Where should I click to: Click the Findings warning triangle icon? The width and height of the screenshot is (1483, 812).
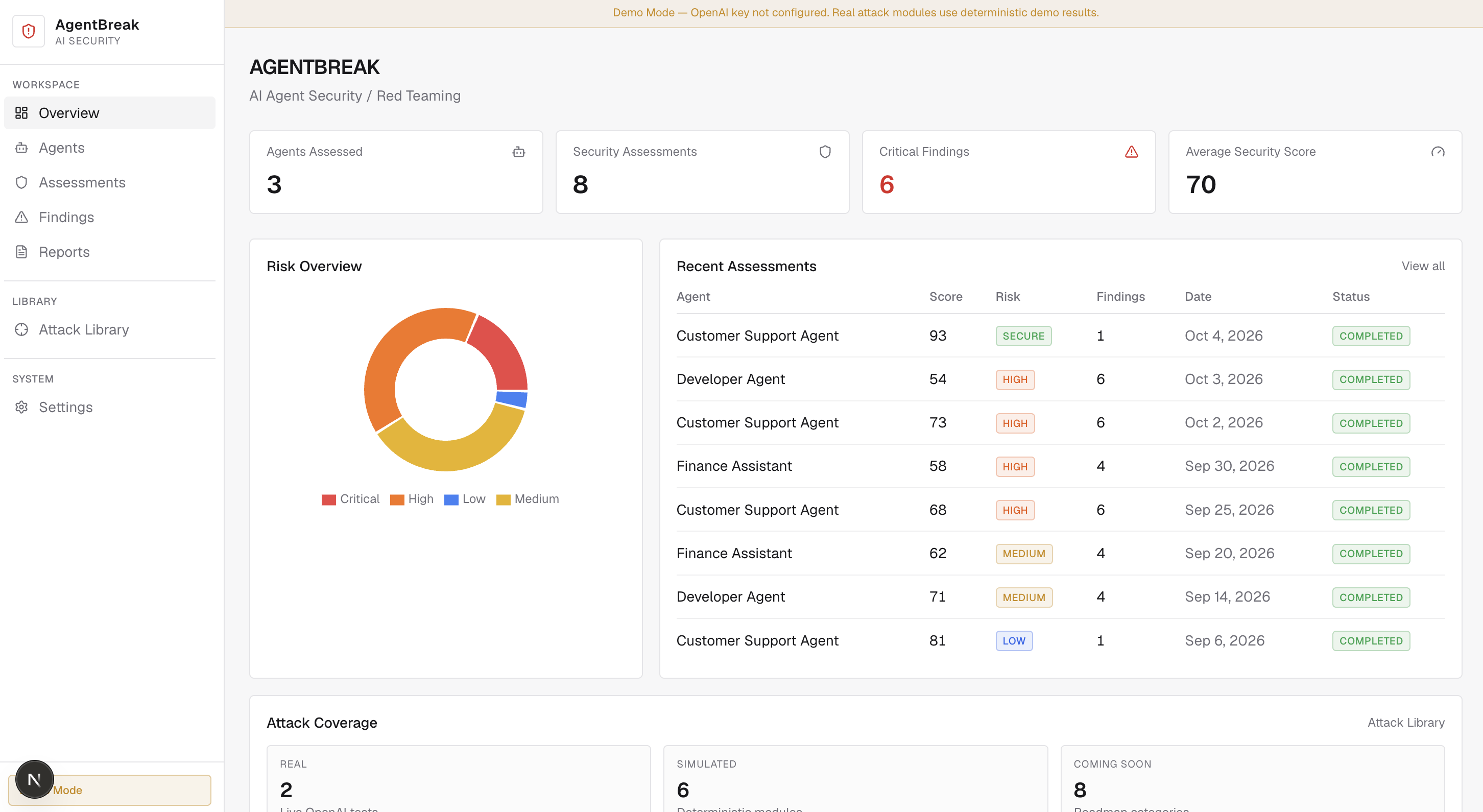21,217
